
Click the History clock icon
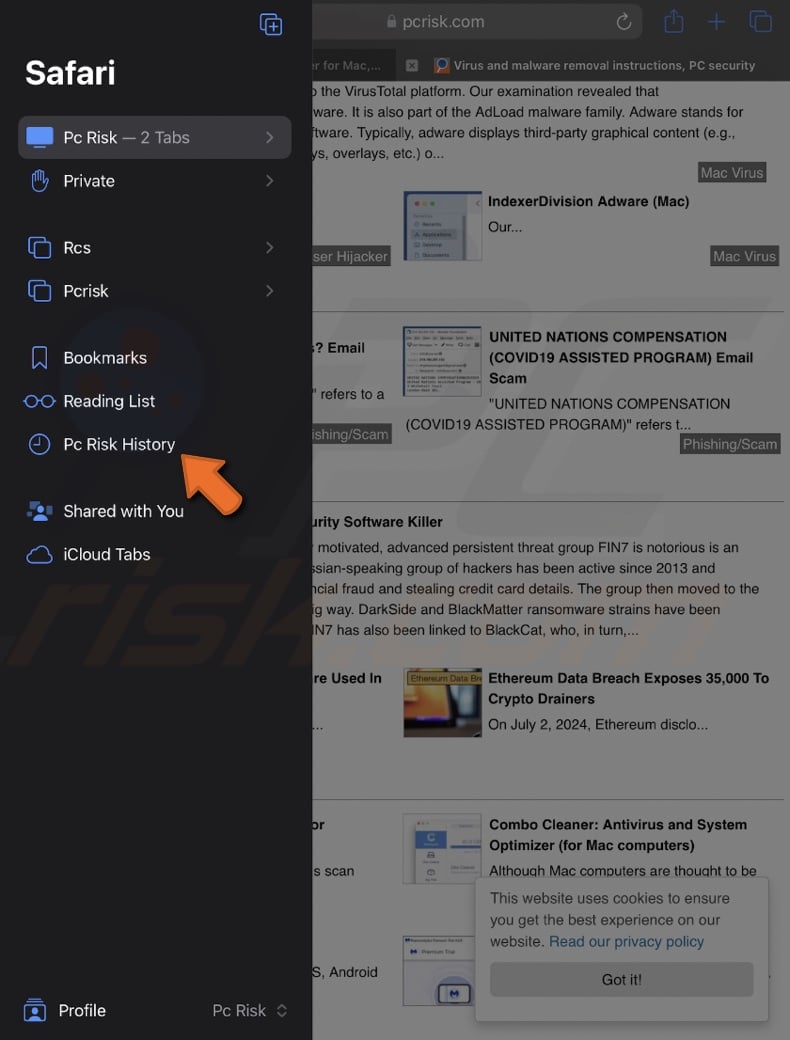pos(39,444)
